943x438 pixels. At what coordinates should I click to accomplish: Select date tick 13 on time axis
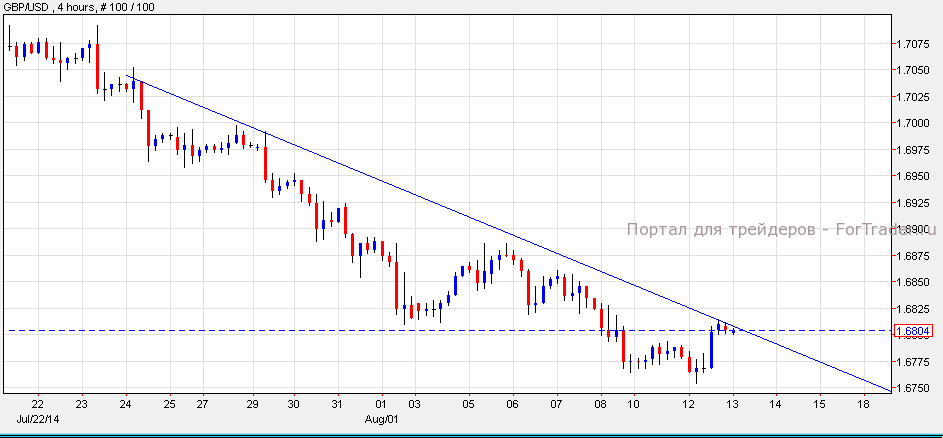click(733, 404)
